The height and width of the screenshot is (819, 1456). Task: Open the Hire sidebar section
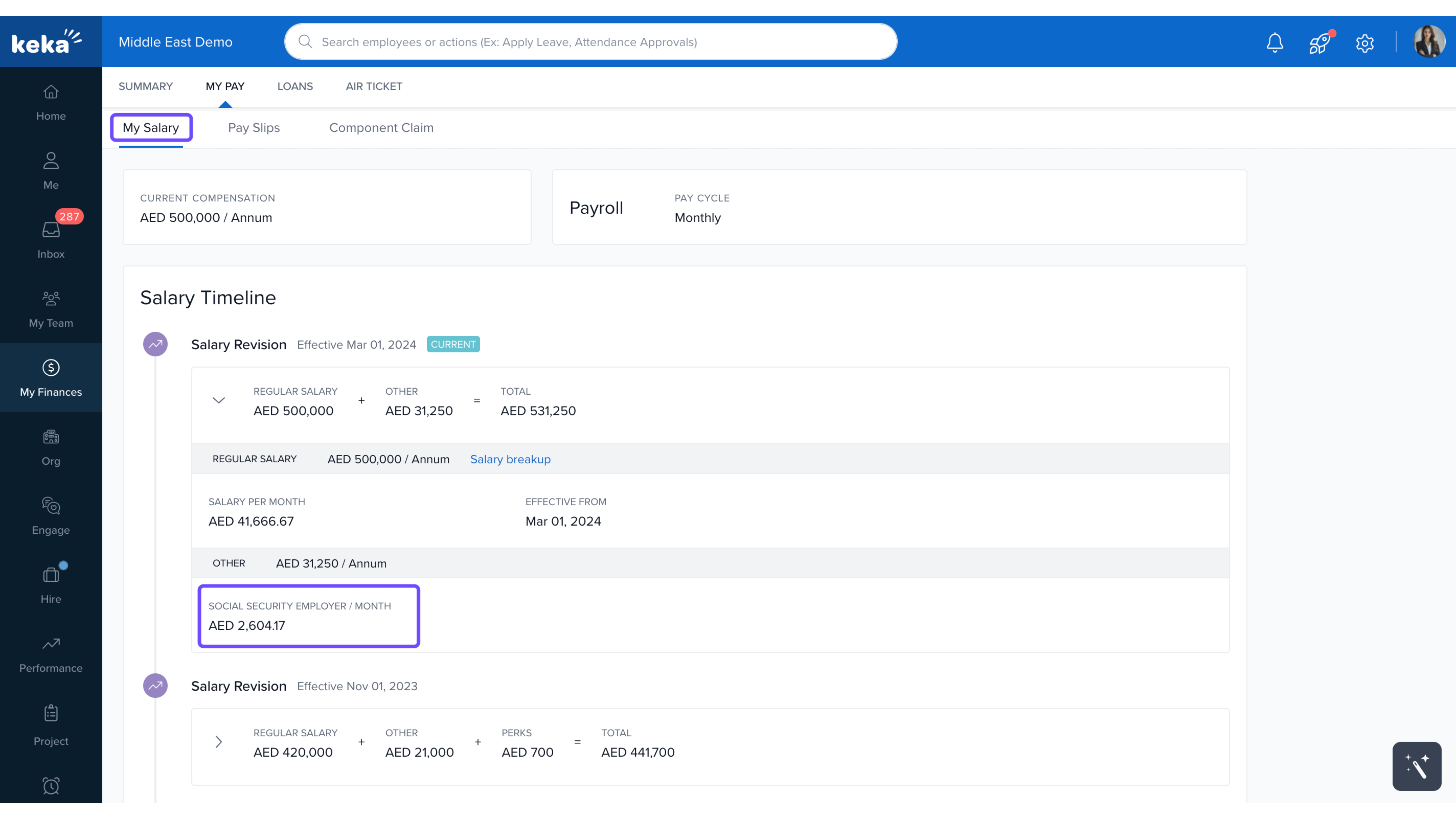pos(51,585)
